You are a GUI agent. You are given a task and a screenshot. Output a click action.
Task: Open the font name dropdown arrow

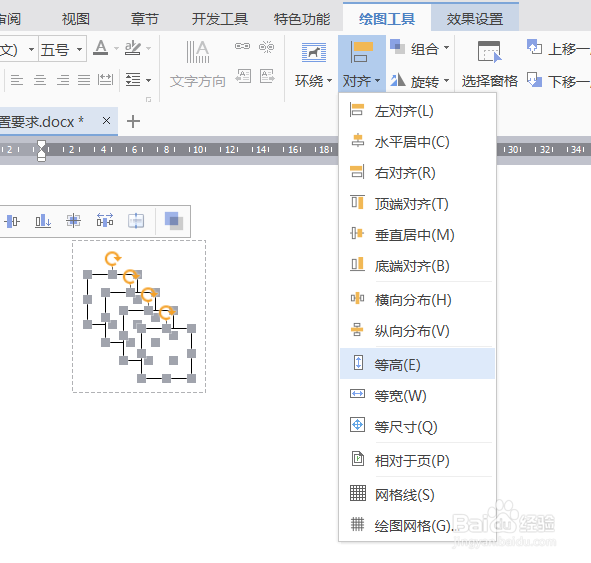coord(31,49)
